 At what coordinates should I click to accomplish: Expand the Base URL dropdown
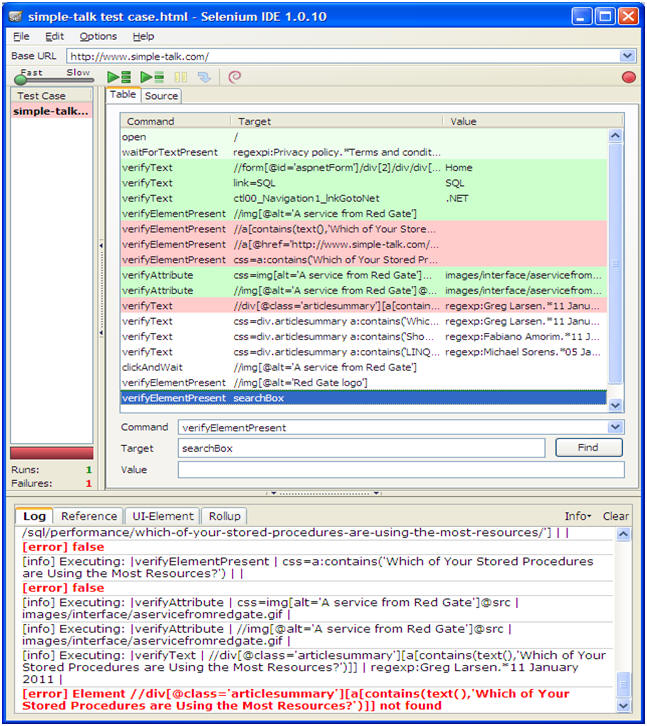627,56
